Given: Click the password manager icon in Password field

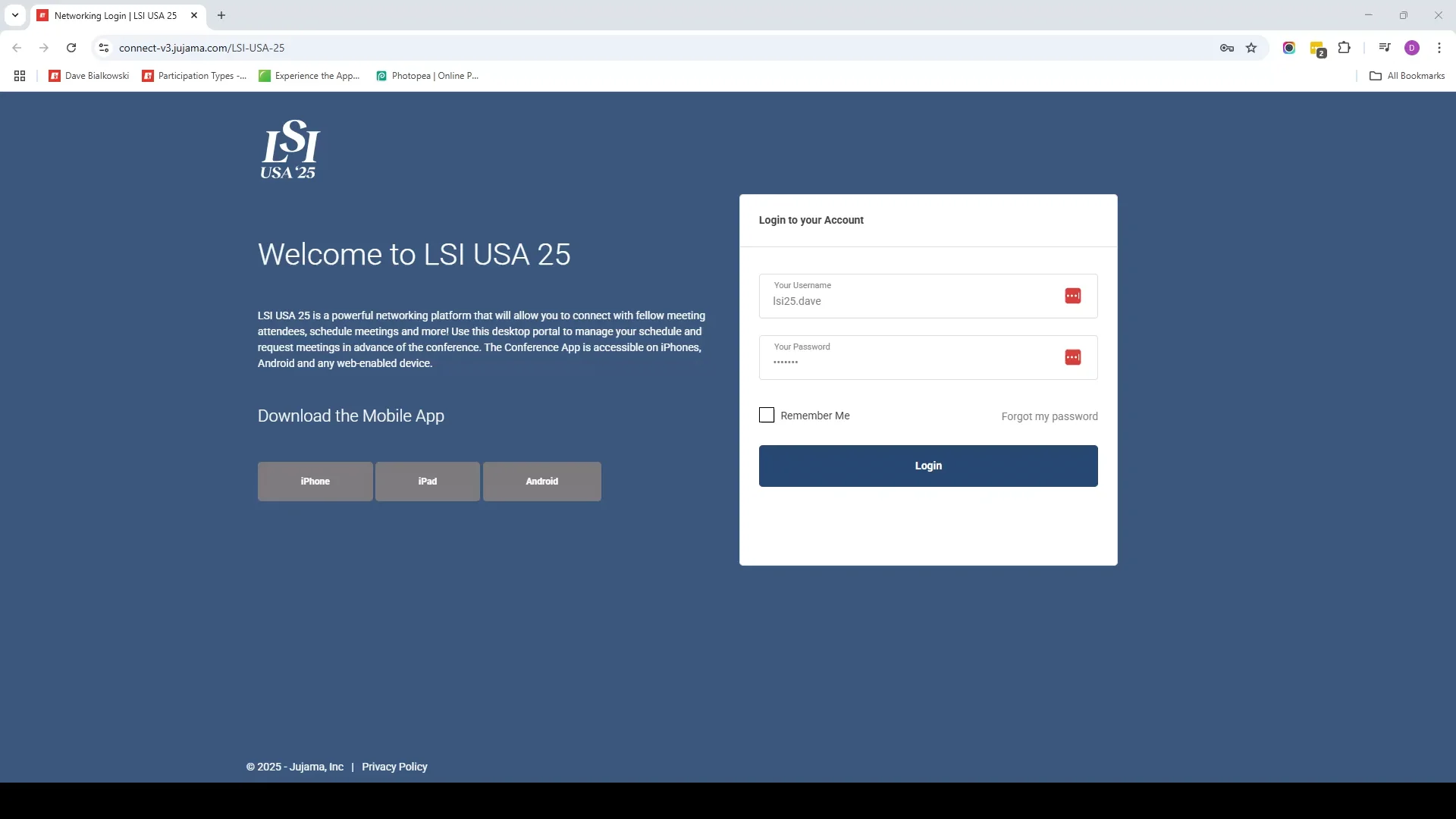Looking at the screenshot, I should (1072, 357).
